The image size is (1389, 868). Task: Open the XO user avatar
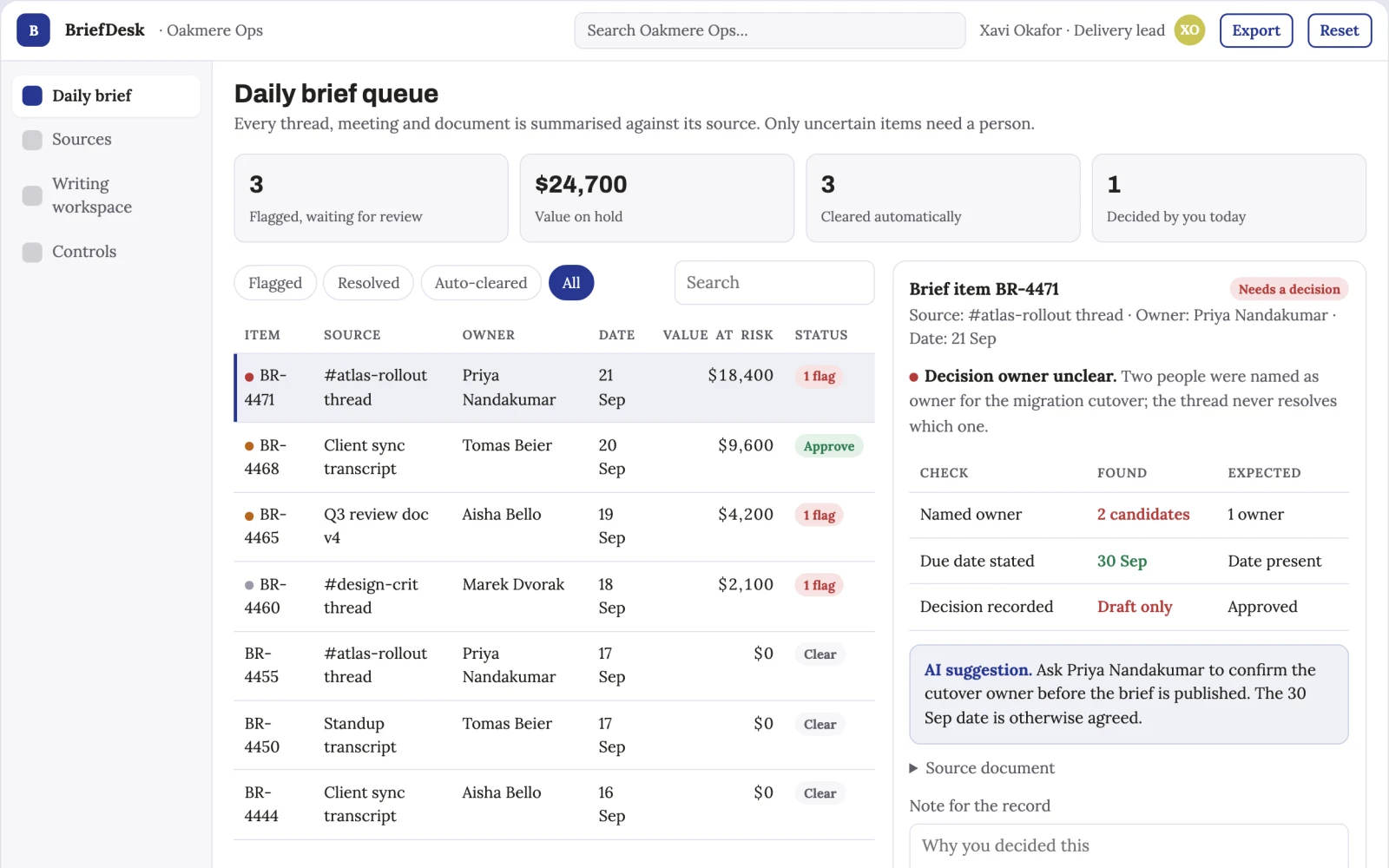(1189, 30)
